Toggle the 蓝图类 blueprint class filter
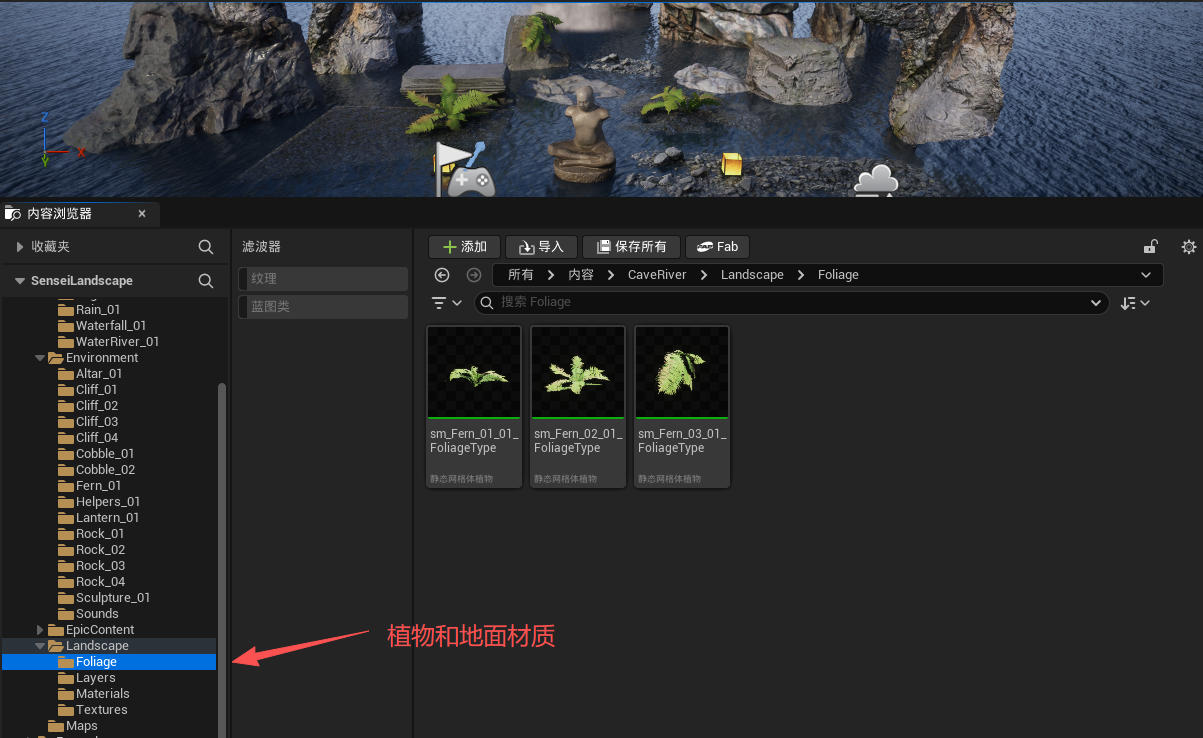Image resolution: width=1203 pixels, height=738 pixels. tap(323, 307)
